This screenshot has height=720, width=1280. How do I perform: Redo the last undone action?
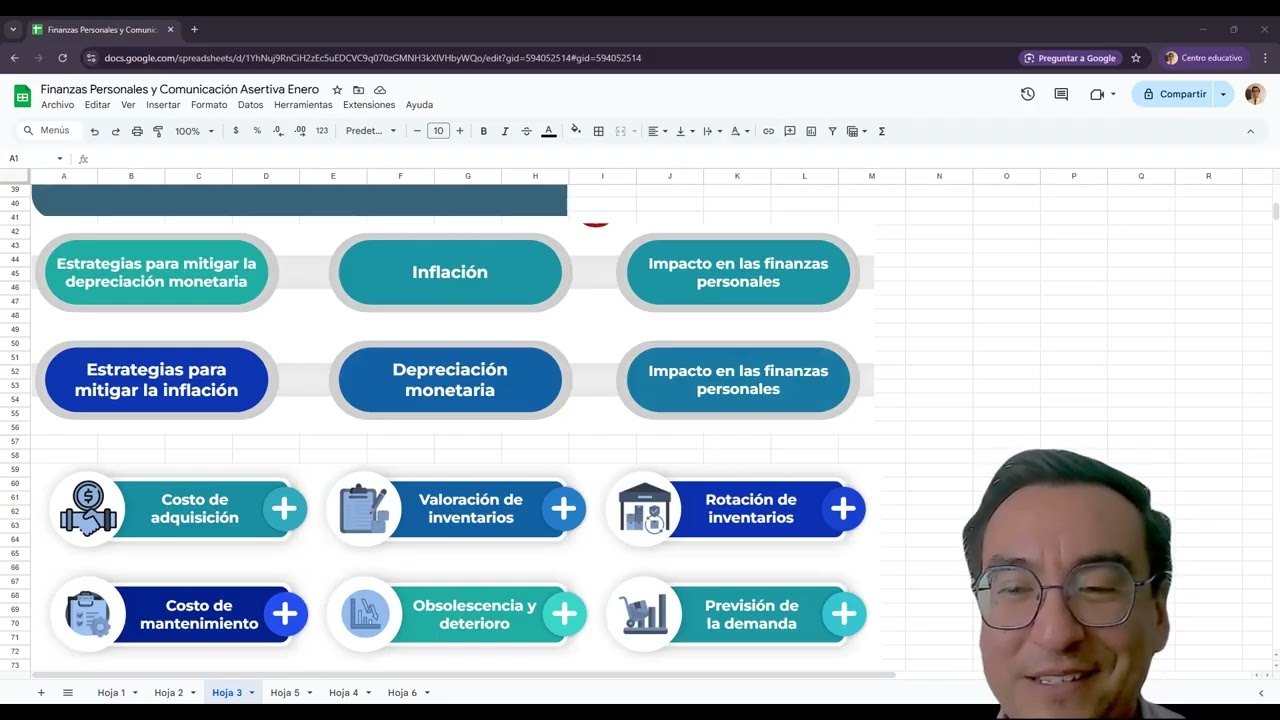(x=115, y=131)
